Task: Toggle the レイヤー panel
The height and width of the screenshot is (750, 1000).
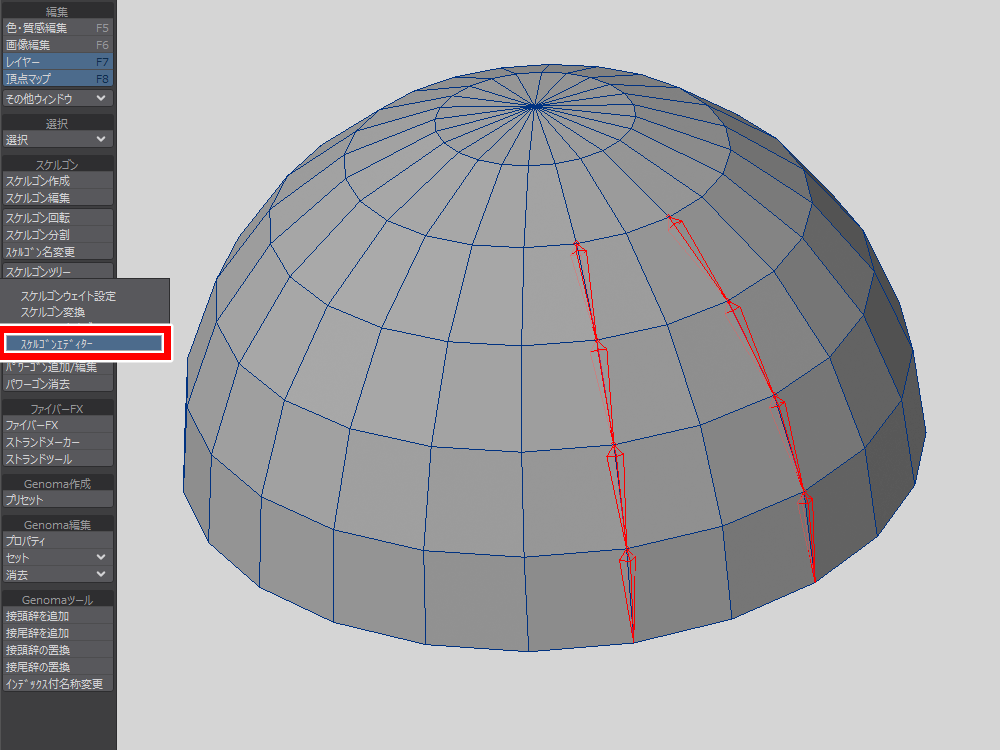Action: [57, 62]
